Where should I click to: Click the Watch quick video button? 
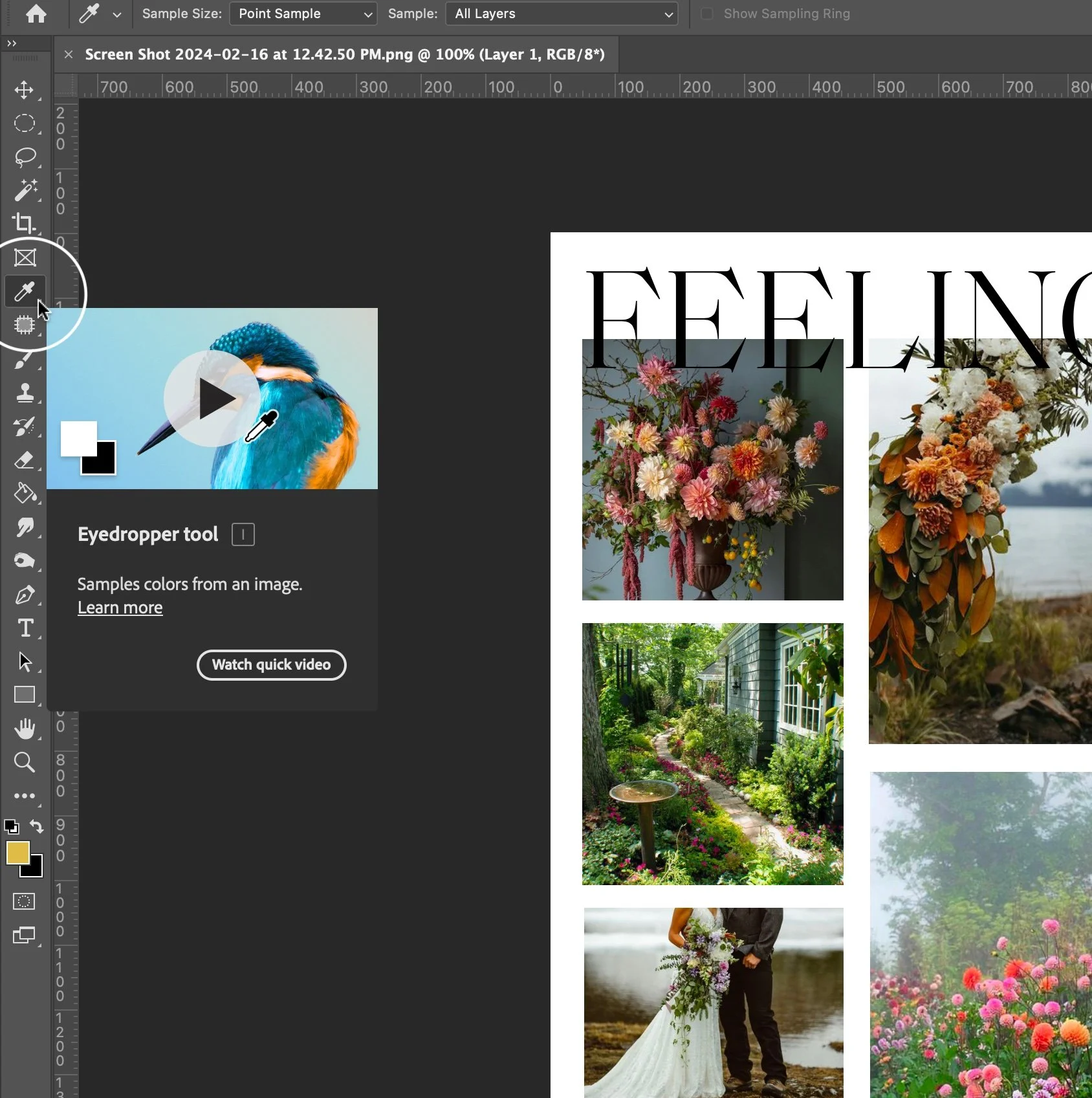271,664
